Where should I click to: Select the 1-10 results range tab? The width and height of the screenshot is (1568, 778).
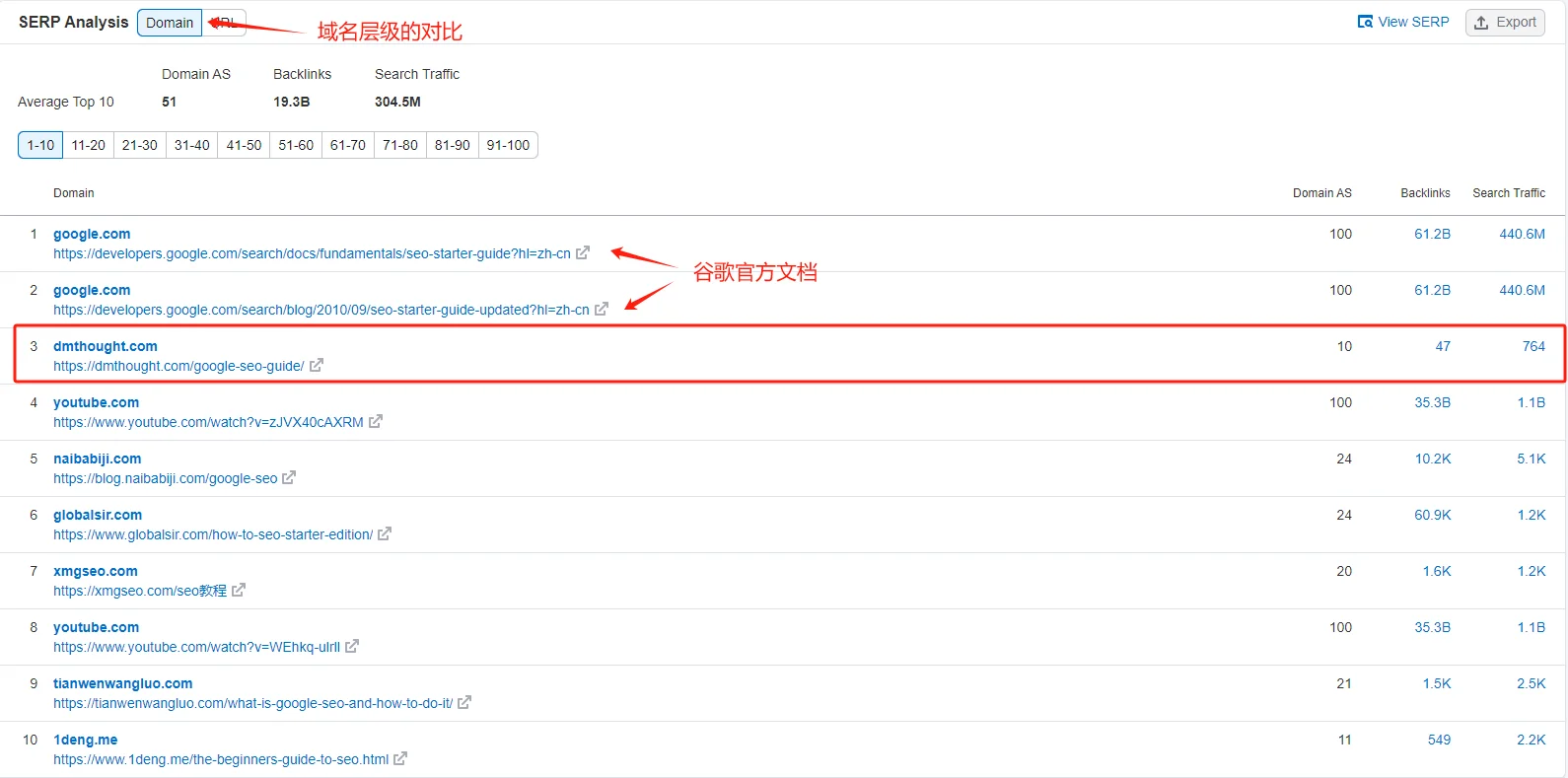(40, 145)
